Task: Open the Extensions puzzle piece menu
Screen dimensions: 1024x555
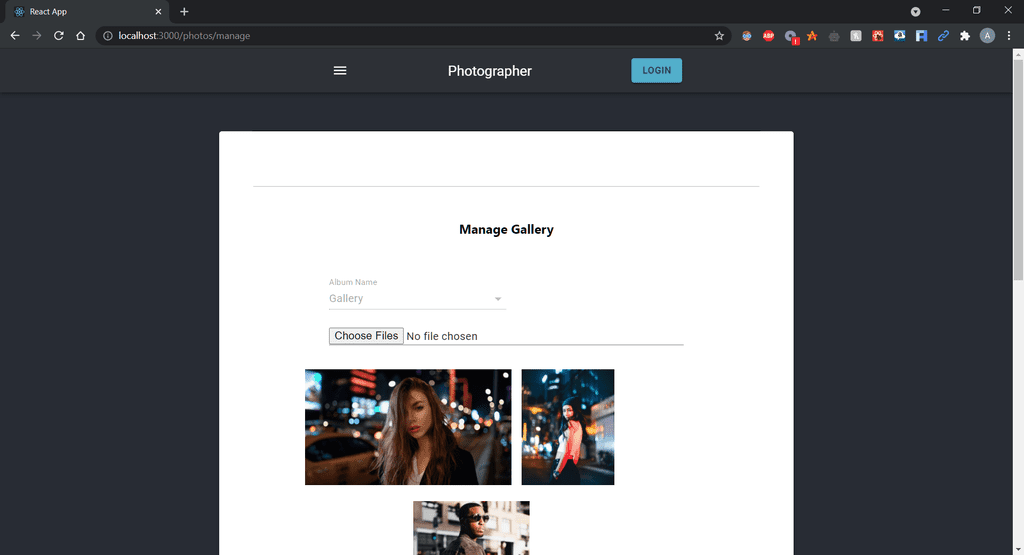Action: click(965, 36)
